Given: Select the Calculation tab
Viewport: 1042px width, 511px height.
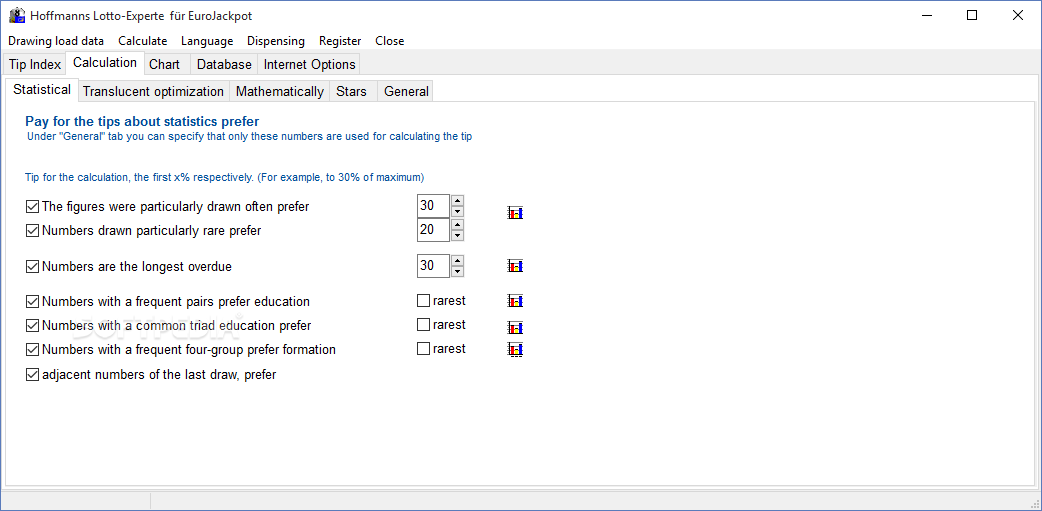Looking at the screenshot, I should point(105,62).
